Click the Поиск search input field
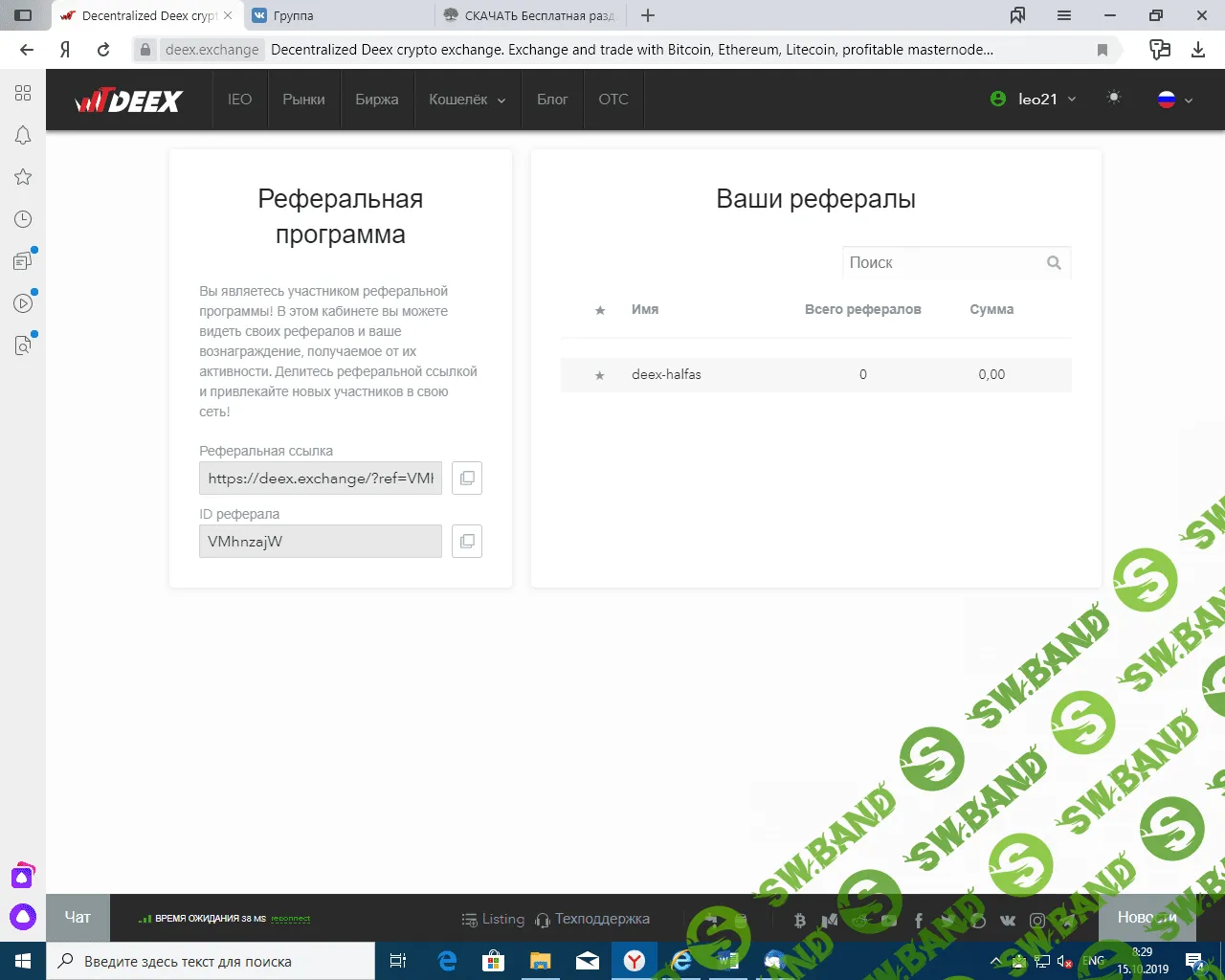 [x=943, y=263]
